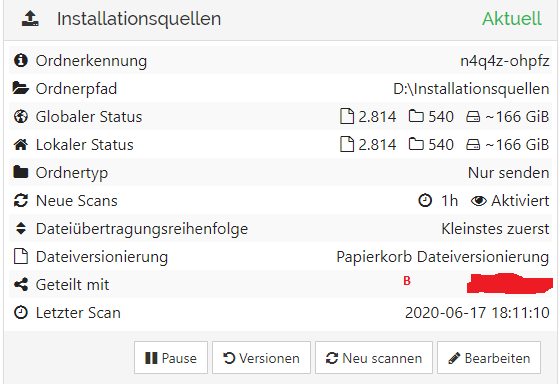Click the sort arrows icon for Dateiübertragungsreihenfolge
The image size is (560, 384).
click(21, 228)
